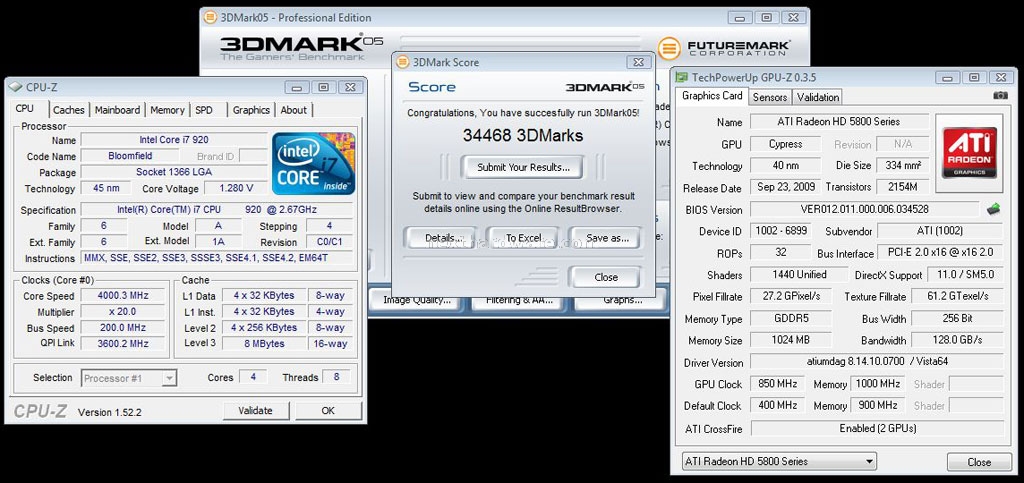Click the Multiplier x 20.0 value
The width and height of the screenshot is (1024, 483).
click(123, 312)
